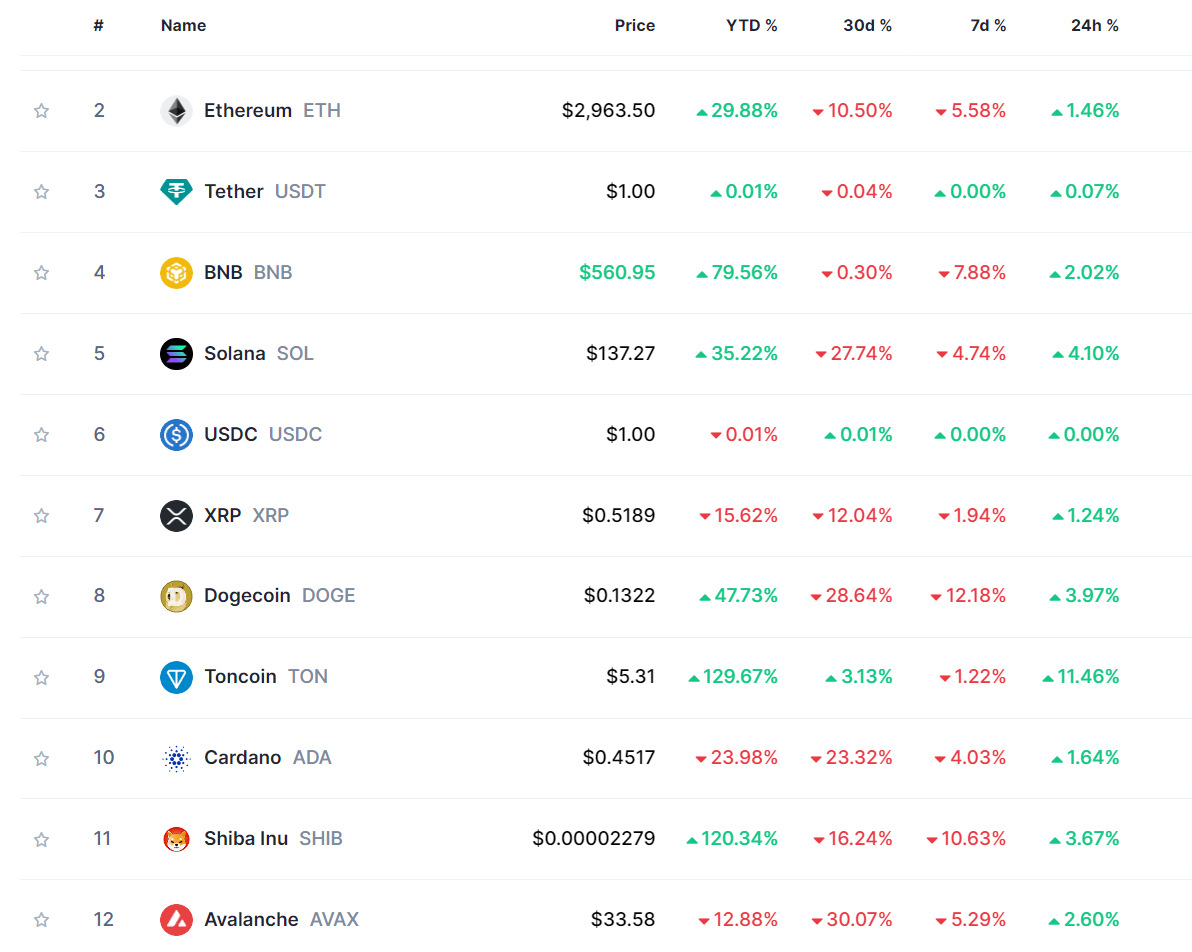Click the Solana logo icon
The height and width of the screenshot is (952, 1192).
pos(177,354)
